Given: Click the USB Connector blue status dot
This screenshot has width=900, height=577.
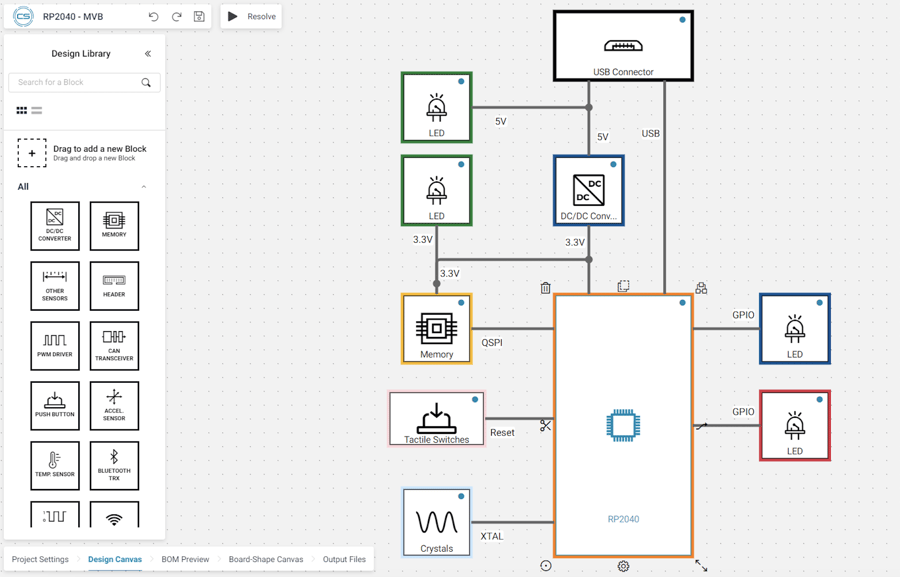Looking at the screenshot, I should [x=682, y=20].
